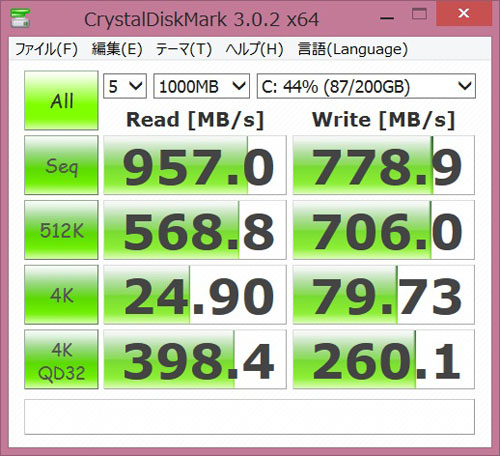Close the CrystalDiskMark window
Viewport: 500px width, 456px height.
[464, 14]
